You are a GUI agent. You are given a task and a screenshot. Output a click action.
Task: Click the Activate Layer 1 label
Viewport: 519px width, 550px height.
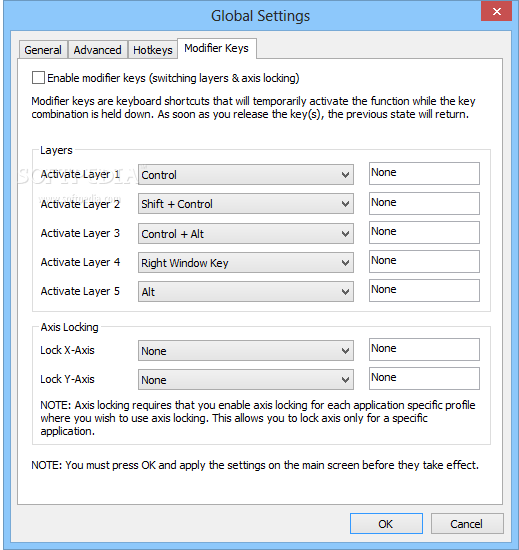(x=80, y=174)
